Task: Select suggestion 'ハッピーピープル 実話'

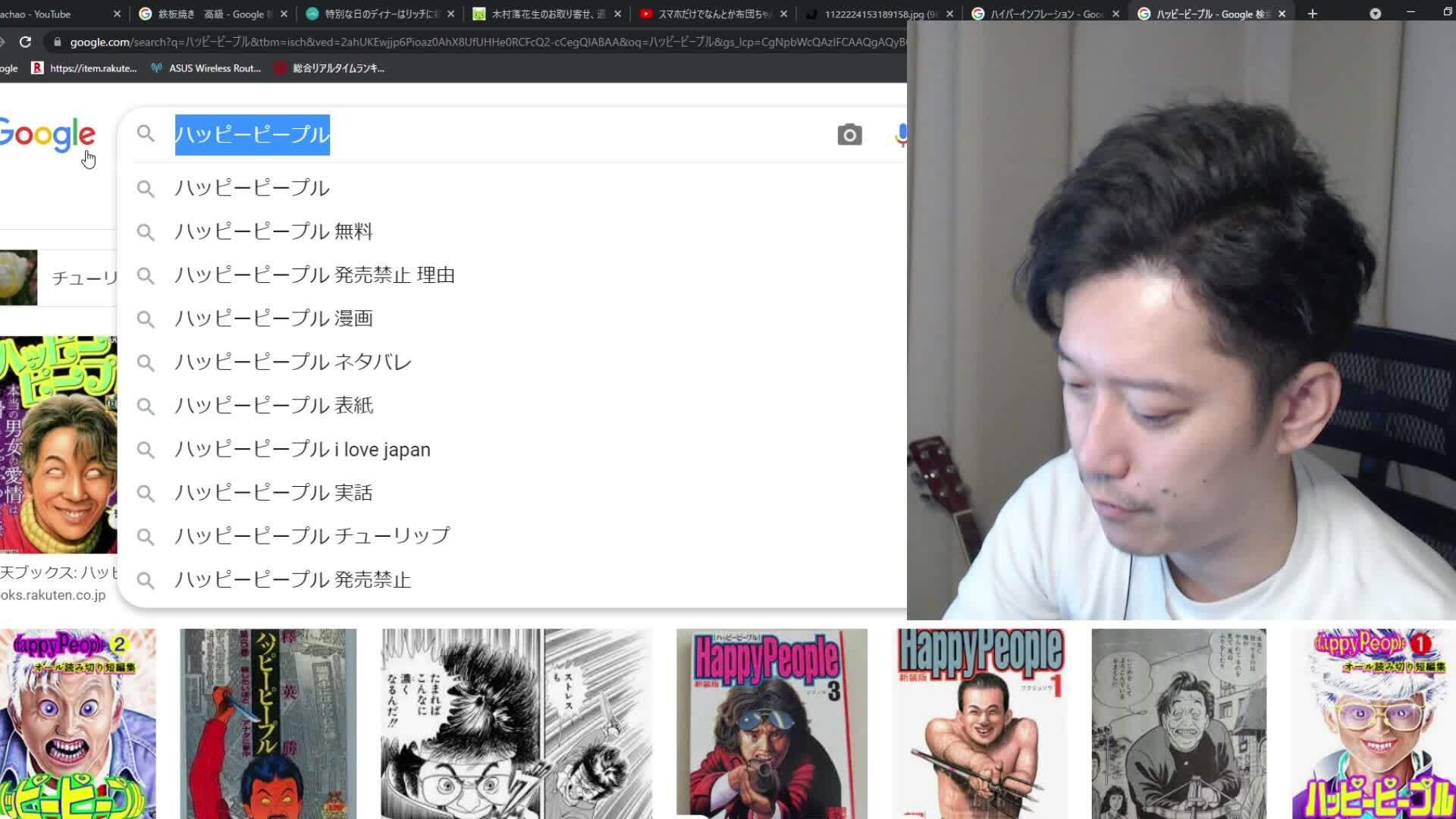Action: coord(513,494)
